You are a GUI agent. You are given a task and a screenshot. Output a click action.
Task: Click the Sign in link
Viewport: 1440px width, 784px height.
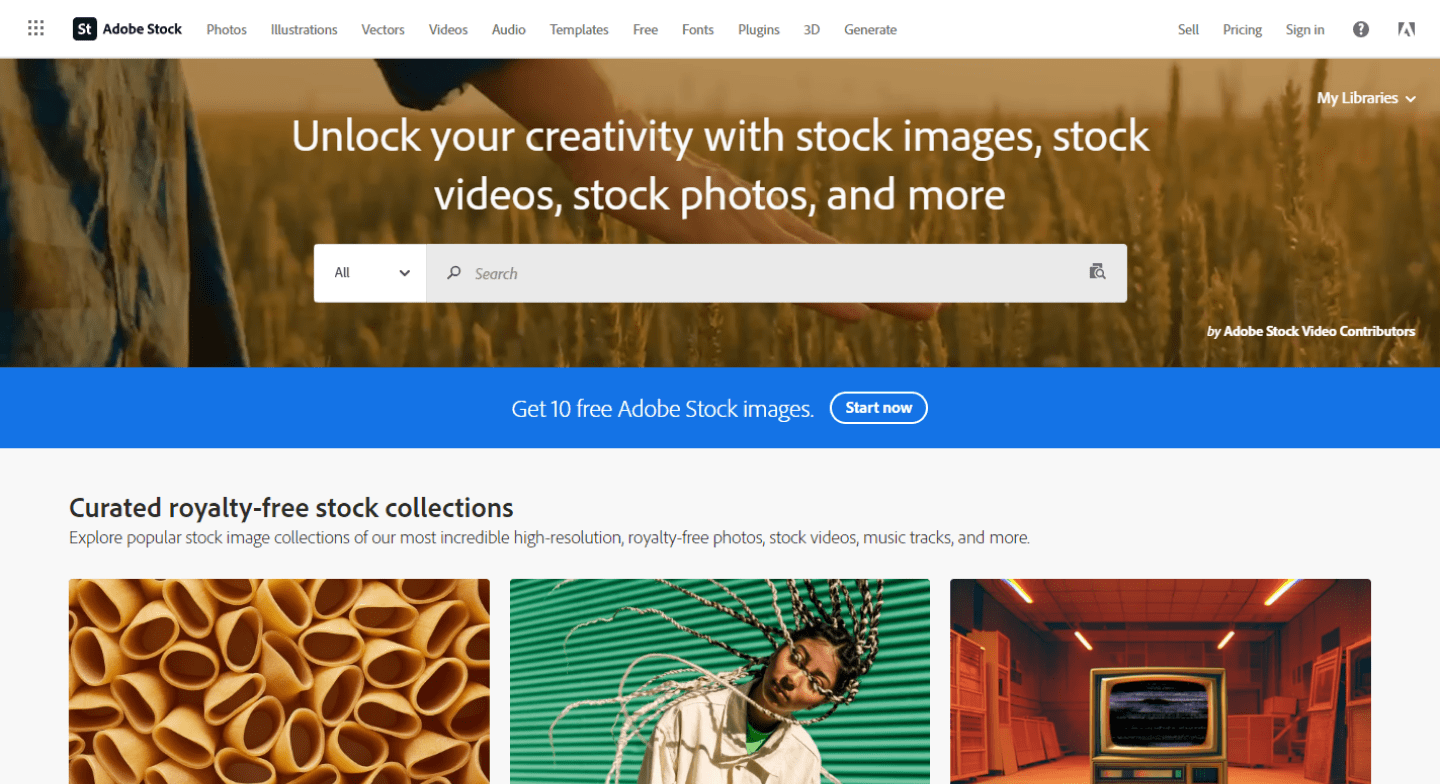(x=1305, y=29)
